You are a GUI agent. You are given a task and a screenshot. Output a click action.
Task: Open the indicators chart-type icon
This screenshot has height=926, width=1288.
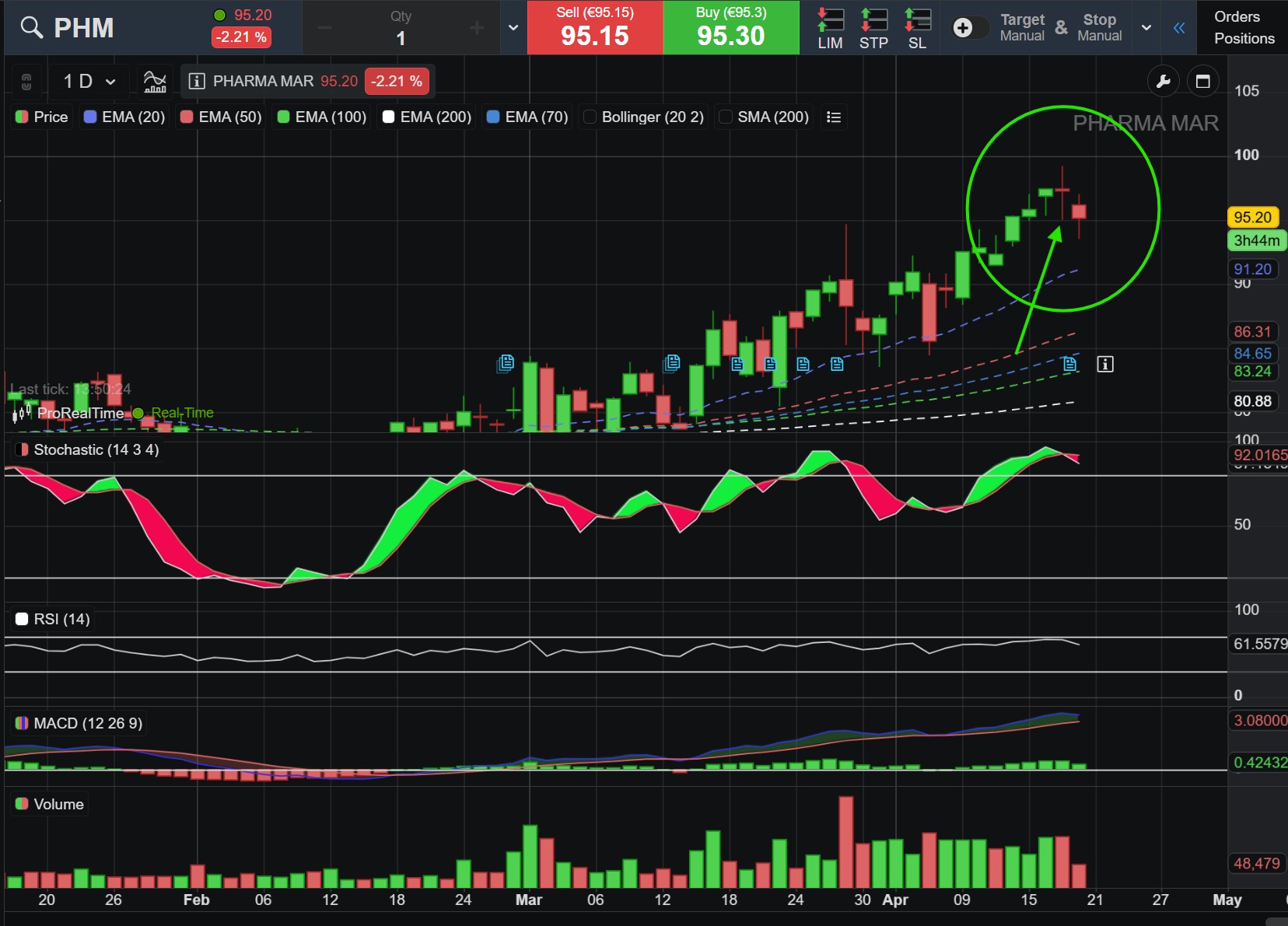(155, 81)
